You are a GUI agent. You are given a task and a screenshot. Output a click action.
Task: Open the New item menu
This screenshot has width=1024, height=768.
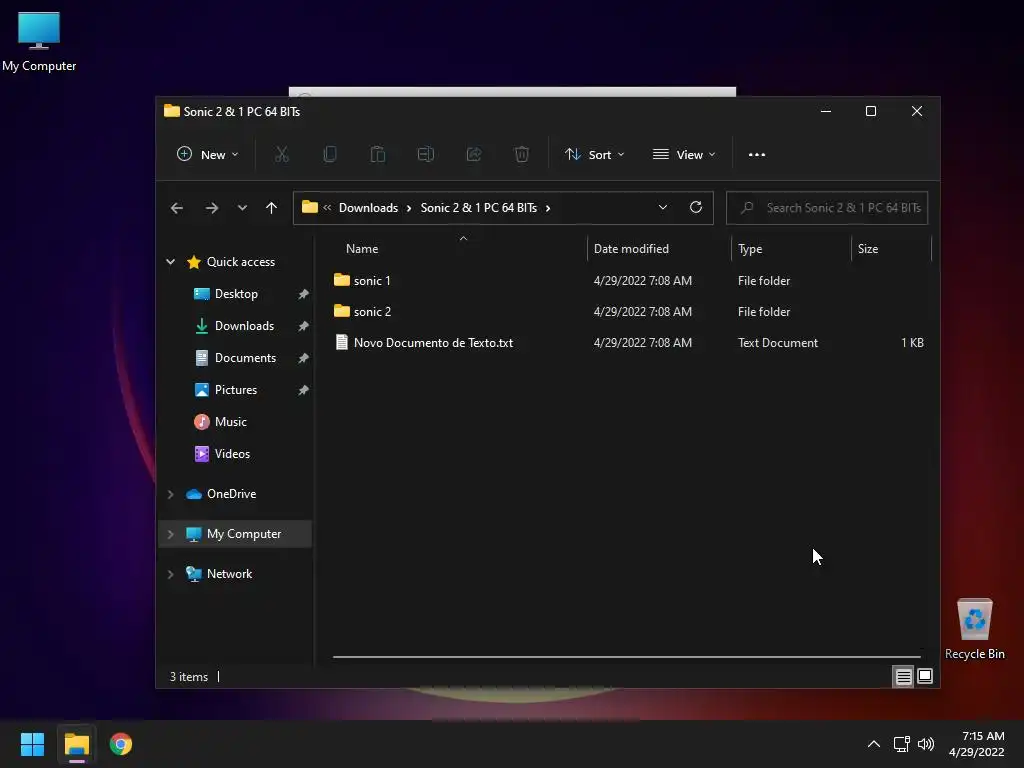tap(208, 155)
